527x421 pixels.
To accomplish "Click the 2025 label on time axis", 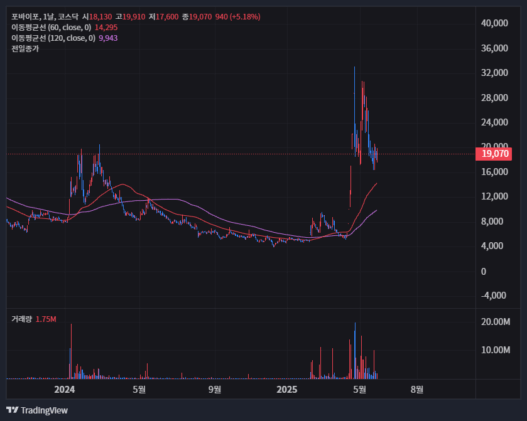I will (x=287, y=390).
